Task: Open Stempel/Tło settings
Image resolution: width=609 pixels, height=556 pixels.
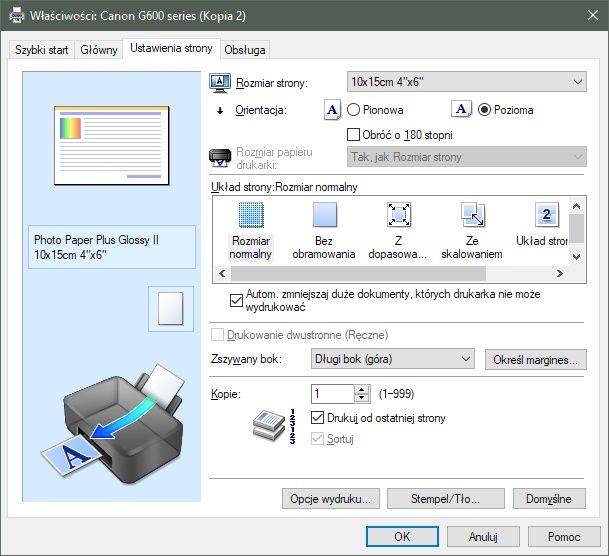Action: pyautogui.click(x=445, y=499)
